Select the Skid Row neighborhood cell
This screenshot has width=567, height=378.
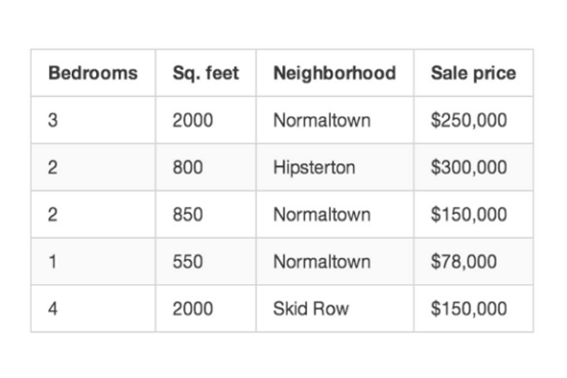tap(335, 309)
